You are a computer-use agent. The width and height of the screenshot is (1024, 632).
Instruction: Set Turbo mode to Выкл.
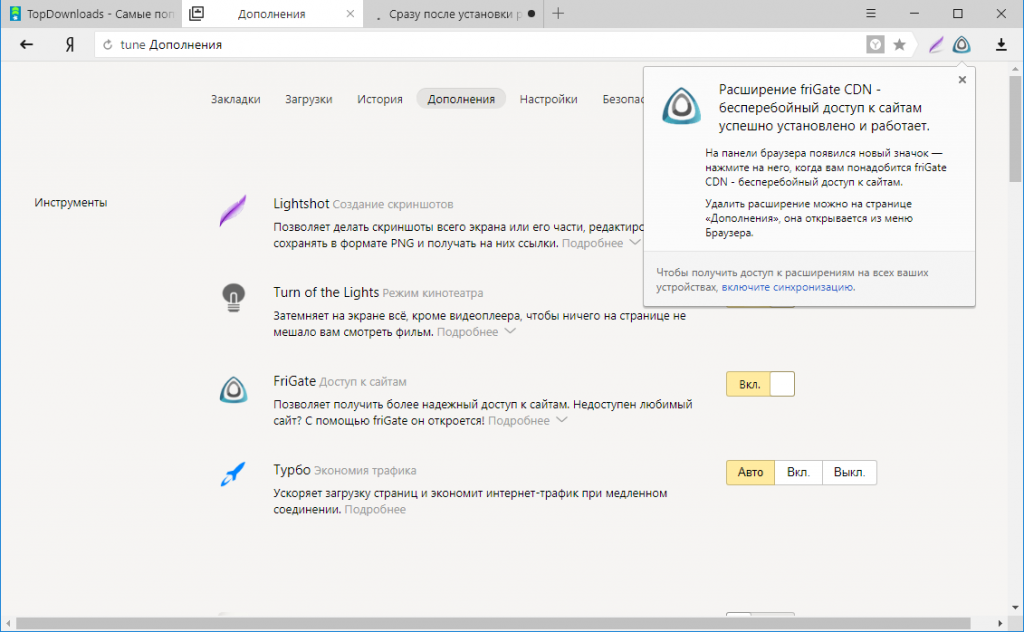pos(849,472)
